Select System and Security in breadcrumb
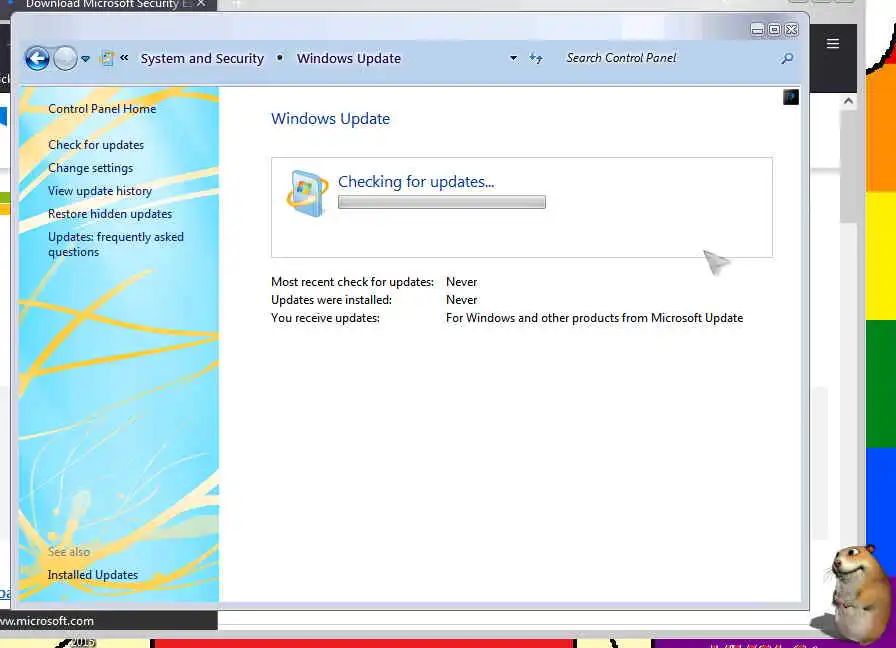 click(x=202, y=58)
